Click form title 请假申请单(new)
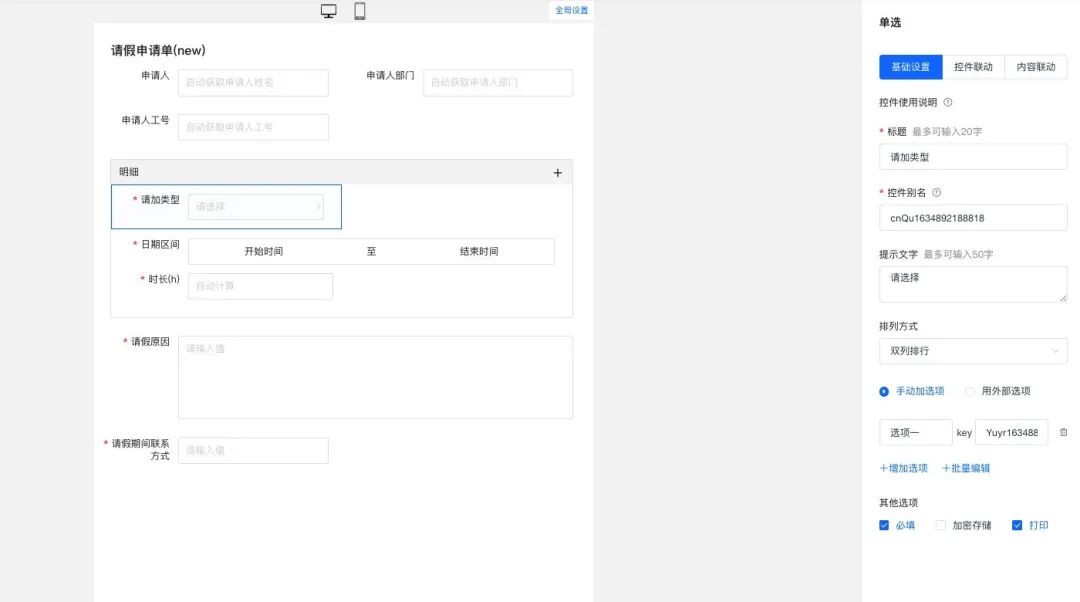Image resolution: width=1080 pixels, height=602 pixels. click(x=158, y=50)
